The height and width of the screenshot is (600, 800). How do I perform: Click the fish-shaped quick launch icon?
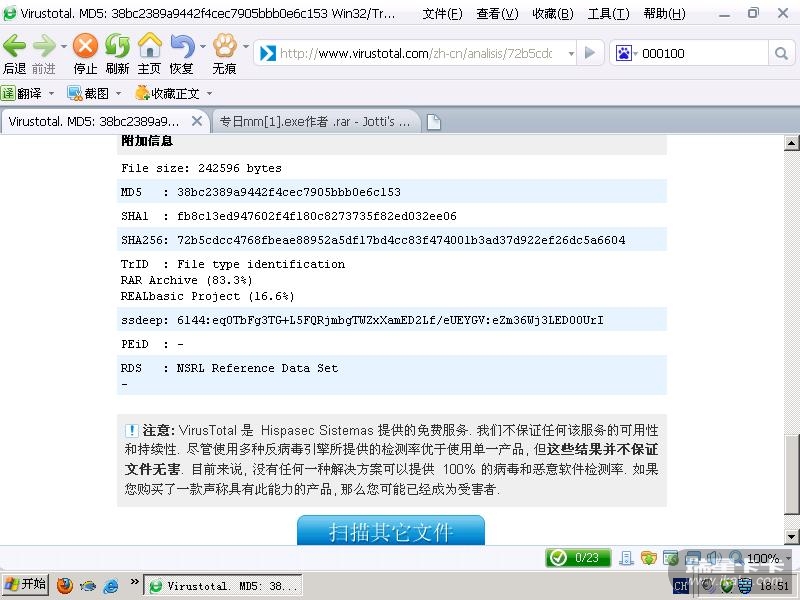tap(88, 585)
